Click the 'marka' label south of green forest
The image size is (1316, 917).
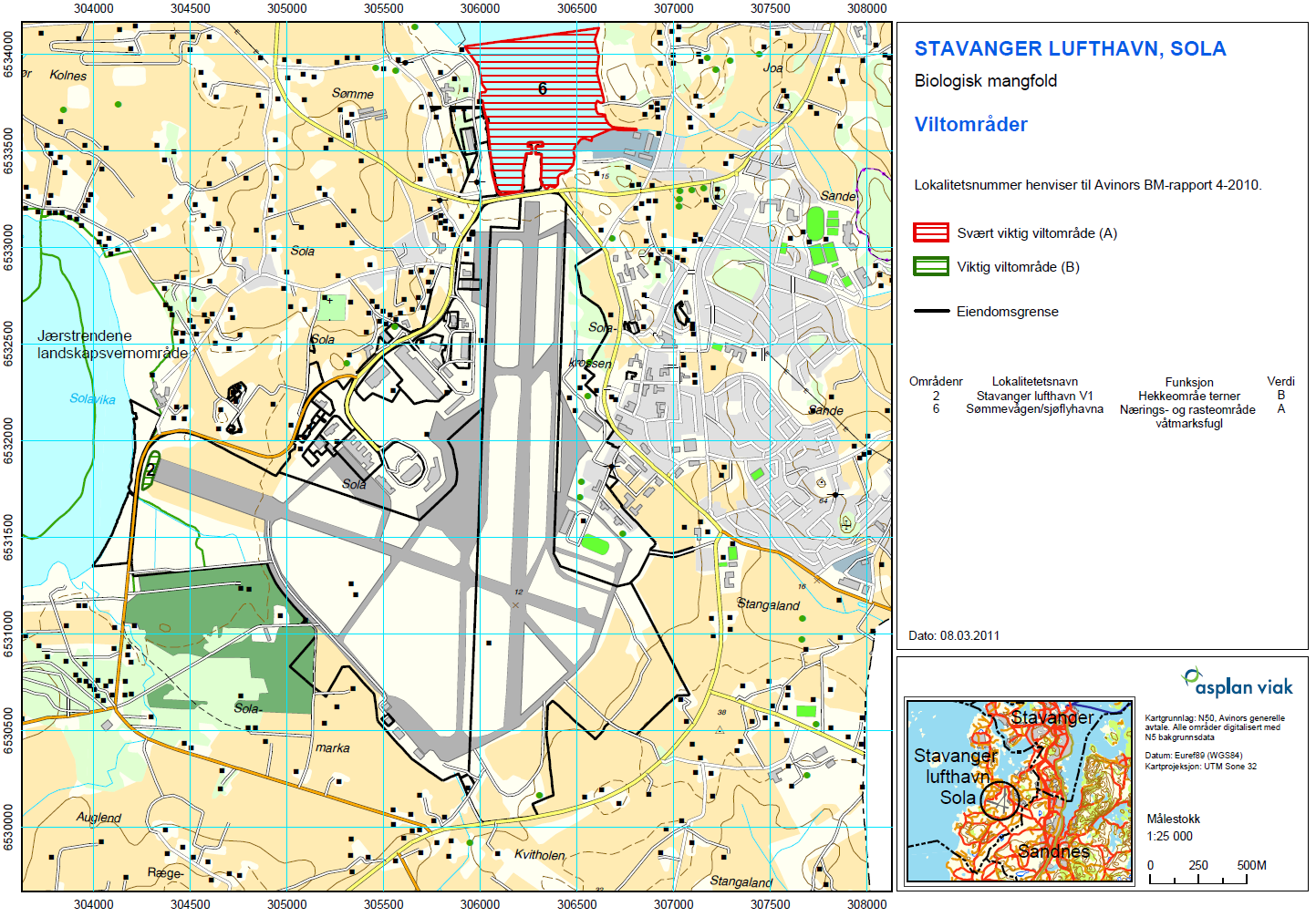point(333,748)
